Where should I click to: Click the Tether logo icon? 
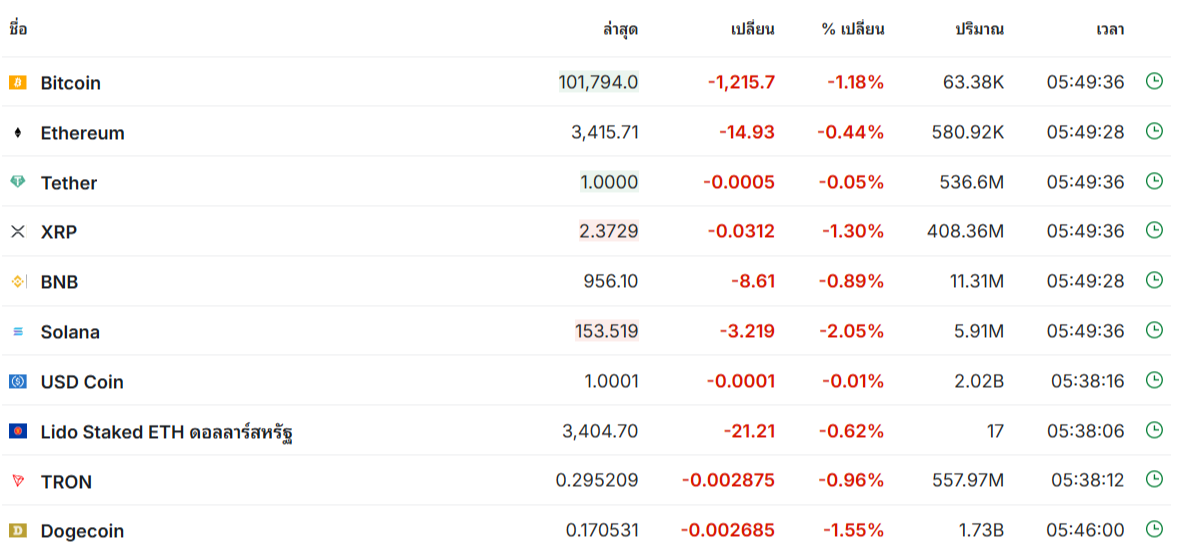pyautogui.click(x=18, y=182)
